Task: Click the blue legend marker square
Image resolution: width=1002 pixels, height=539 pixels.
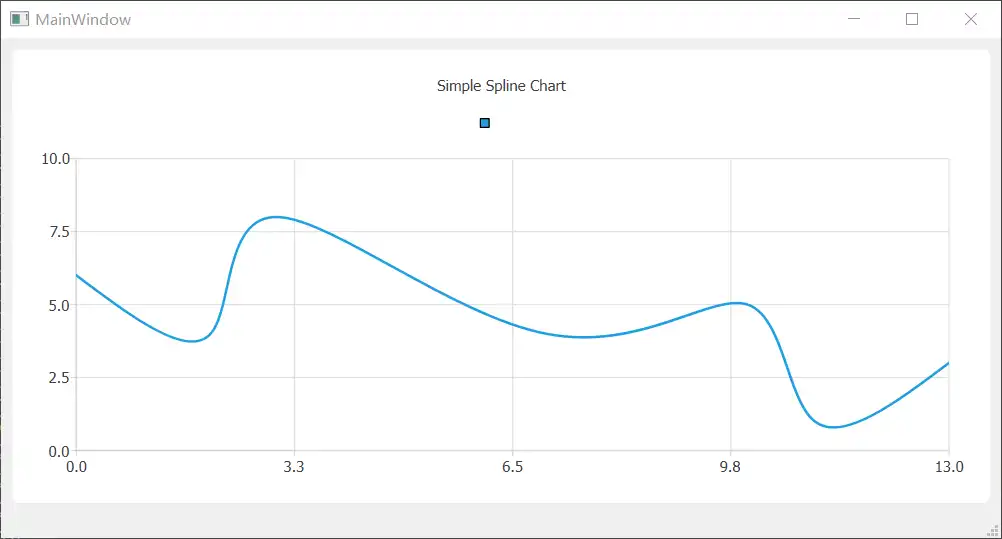Action: 485,123
